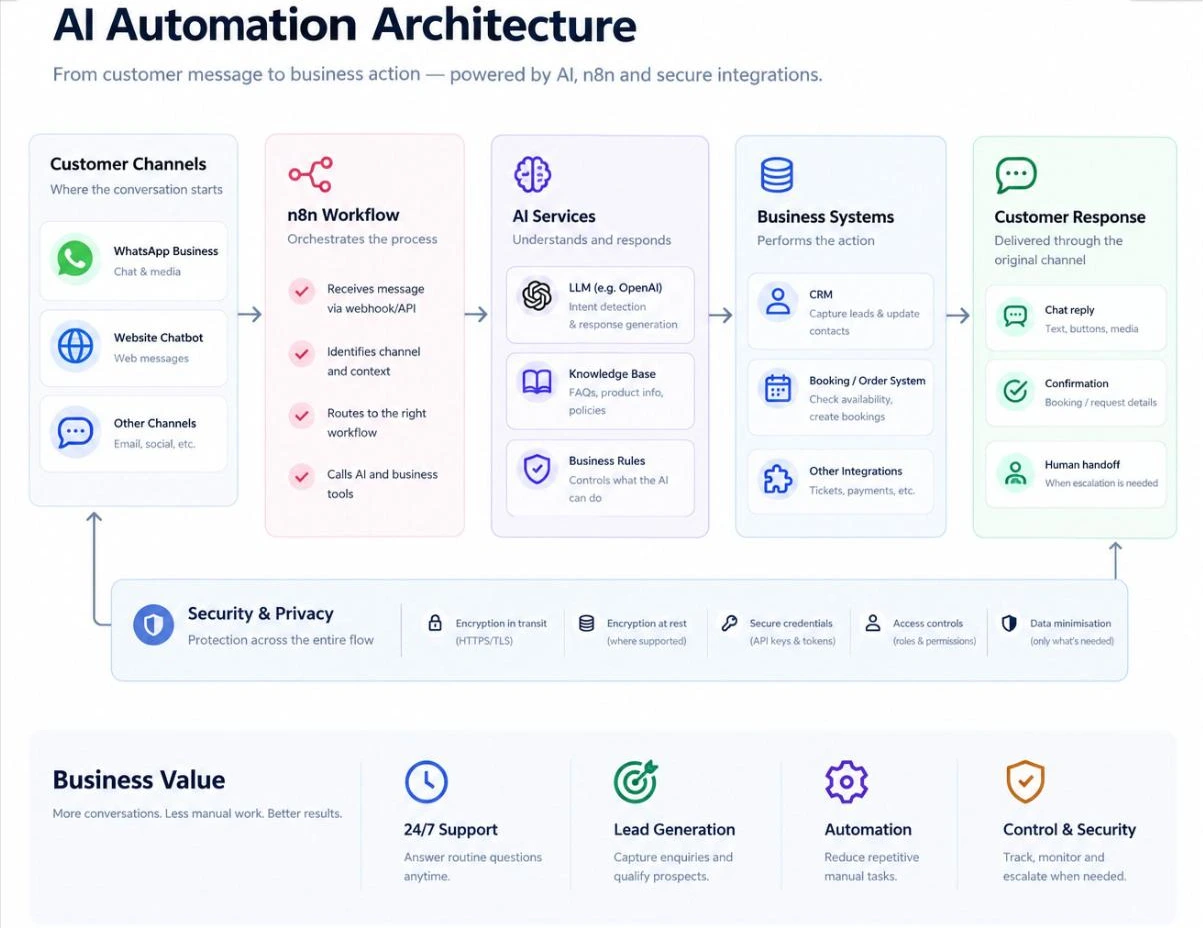Select the Website Chatbot card title

tap(158, 338)
